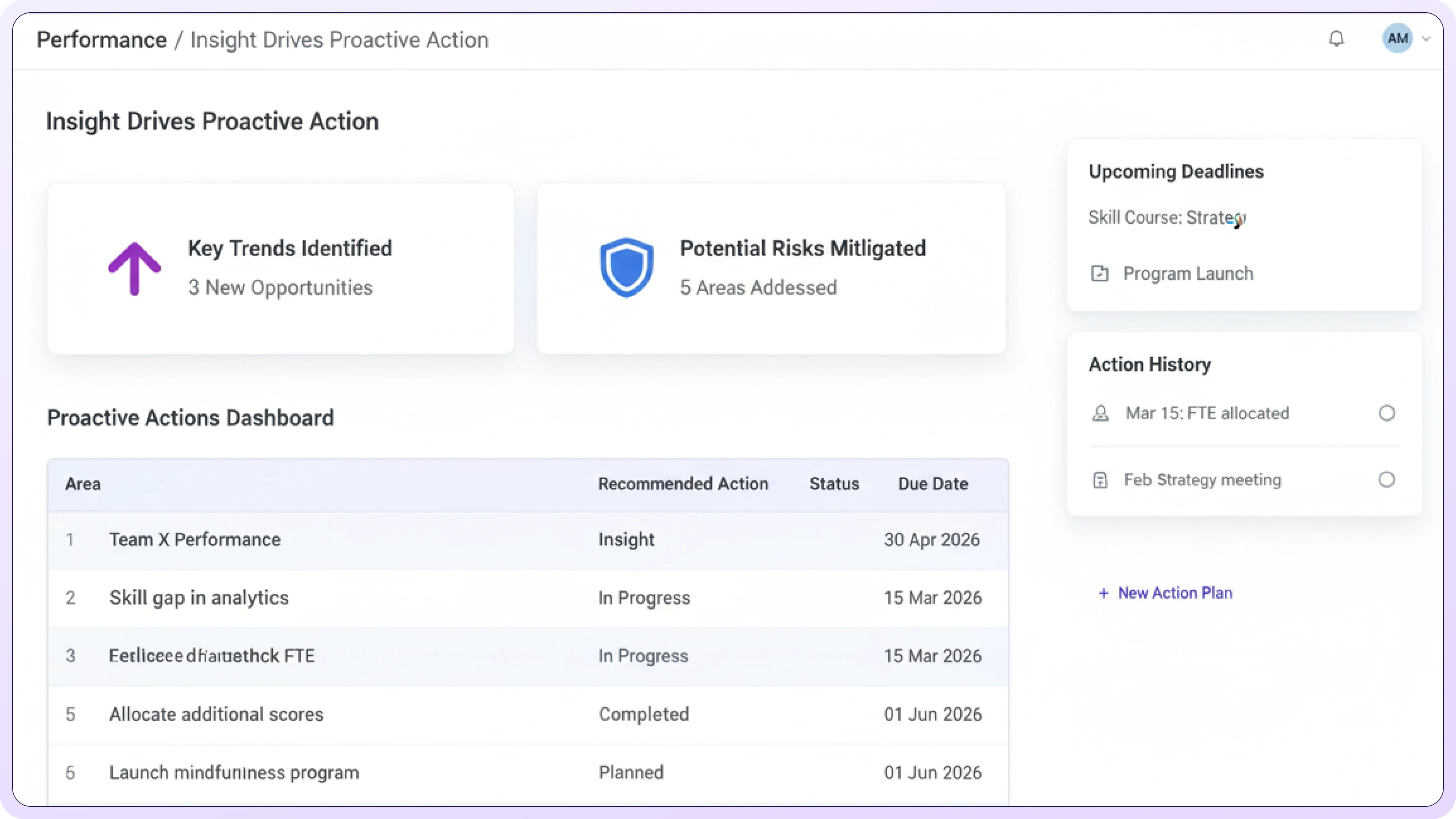
Task: Go to Performance in the breadcrumb
Action: point(102,40)
